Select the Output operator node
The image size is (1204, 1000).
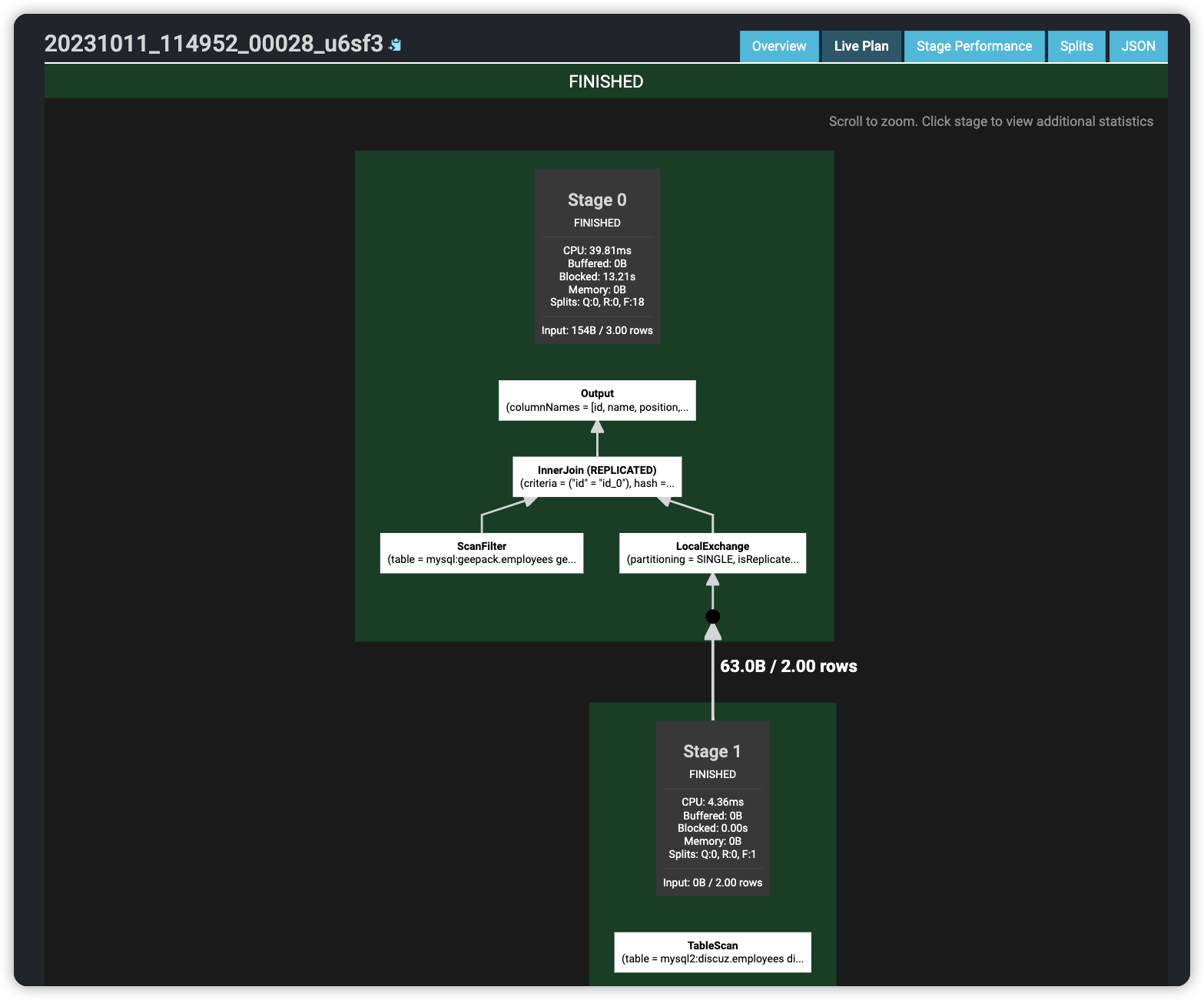click(597, 400)
